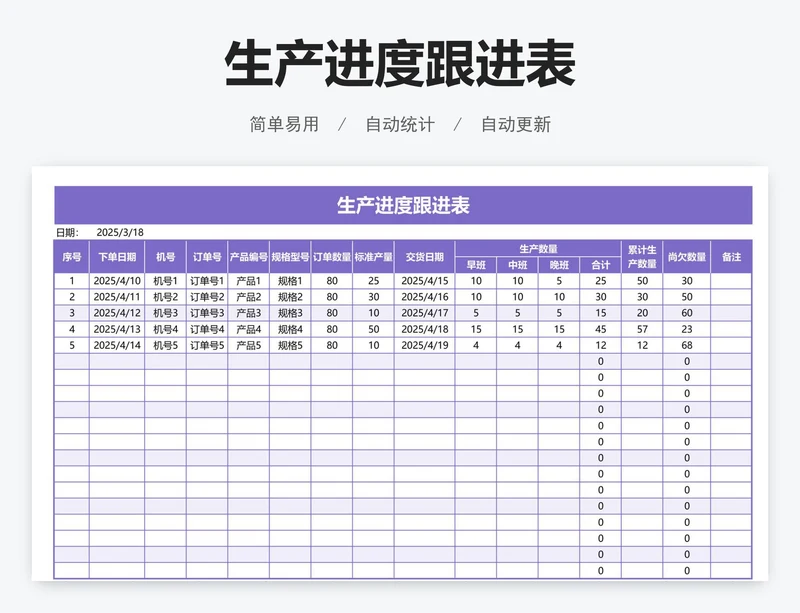
Task: Select the date value 2025/3/18
Action: pyautogui.click(x=120, y=232)
